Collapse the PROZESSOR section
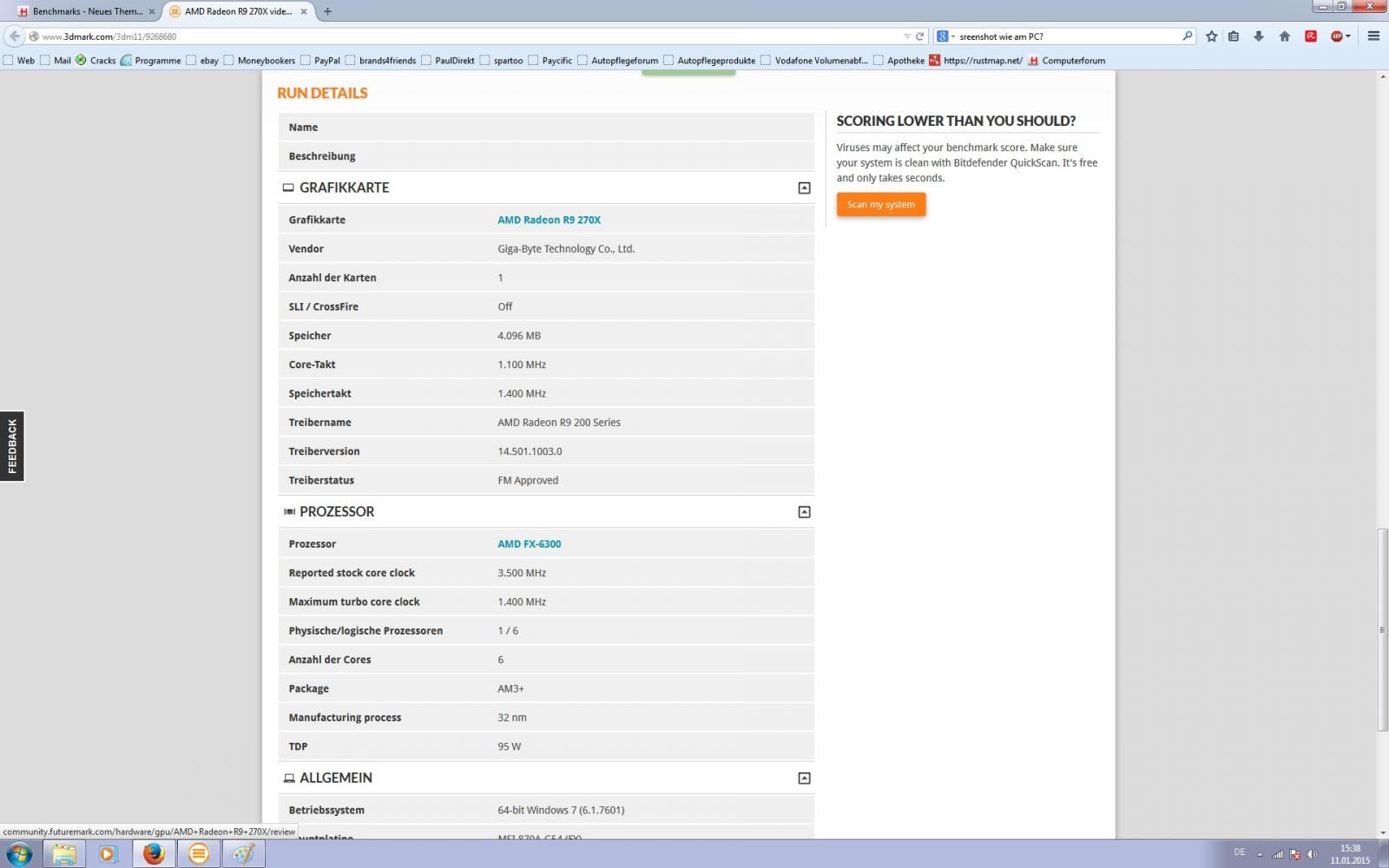The image size is (1389, 868). click(804, 512)
